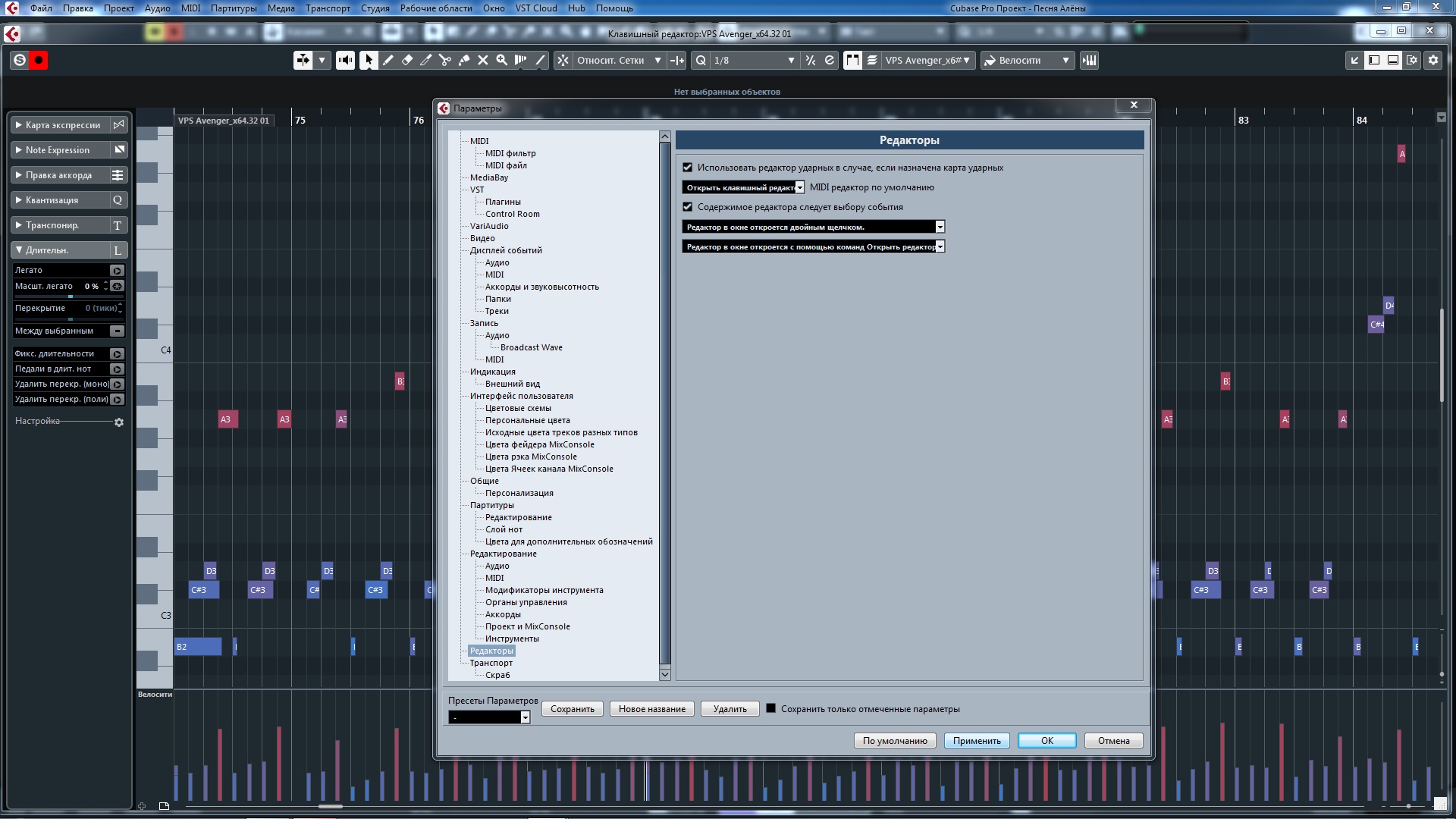Click the Применить button
This screenshot has height=819, width=1456.
[976, 741]
